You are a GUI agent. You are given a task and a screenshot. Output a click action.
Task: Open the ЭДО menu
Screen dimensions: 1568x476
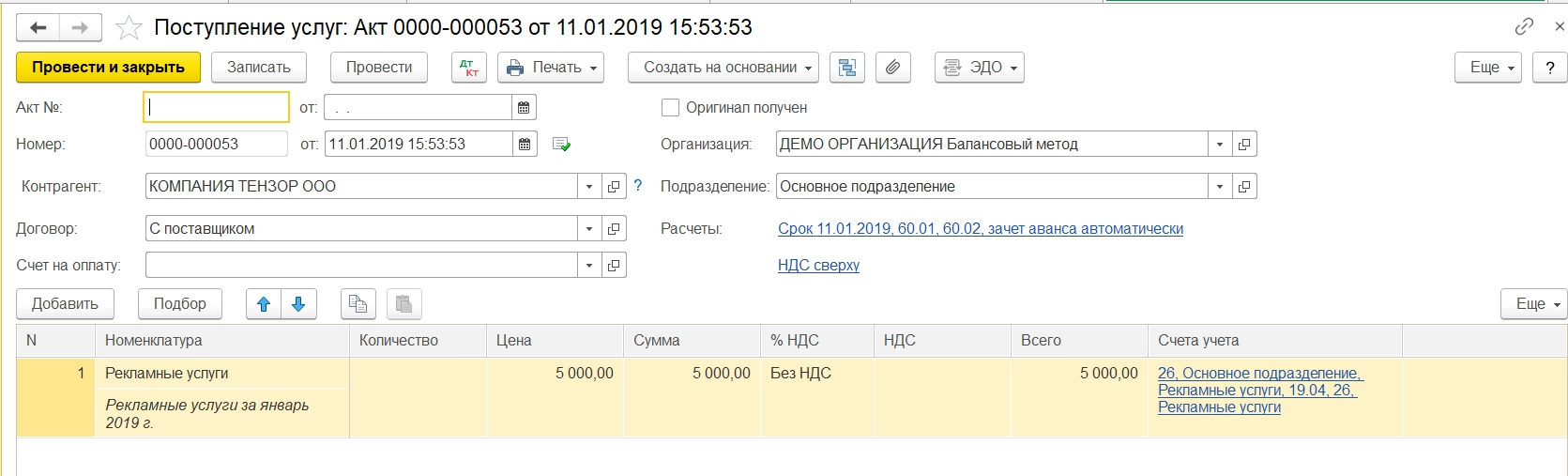(979, 68)
